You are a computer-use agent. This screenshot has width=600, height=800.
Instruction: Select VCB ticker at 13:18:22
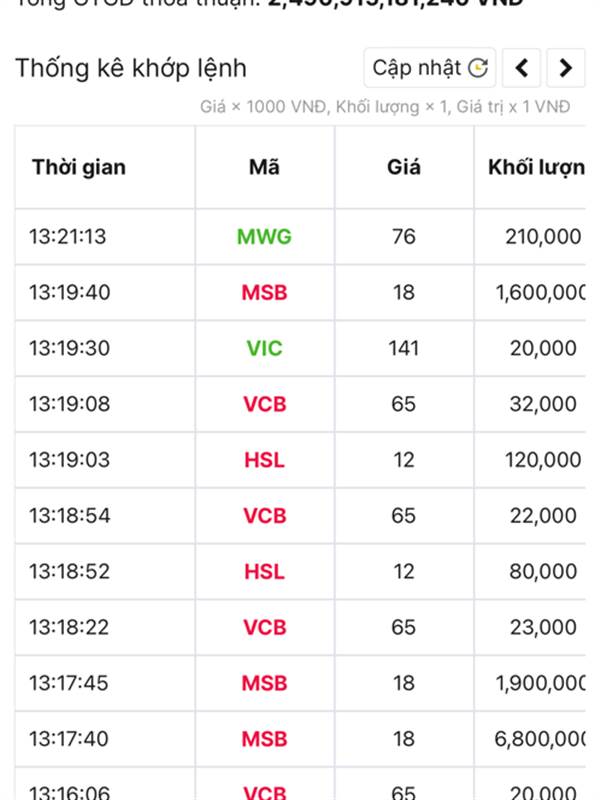tap(264, 628)
